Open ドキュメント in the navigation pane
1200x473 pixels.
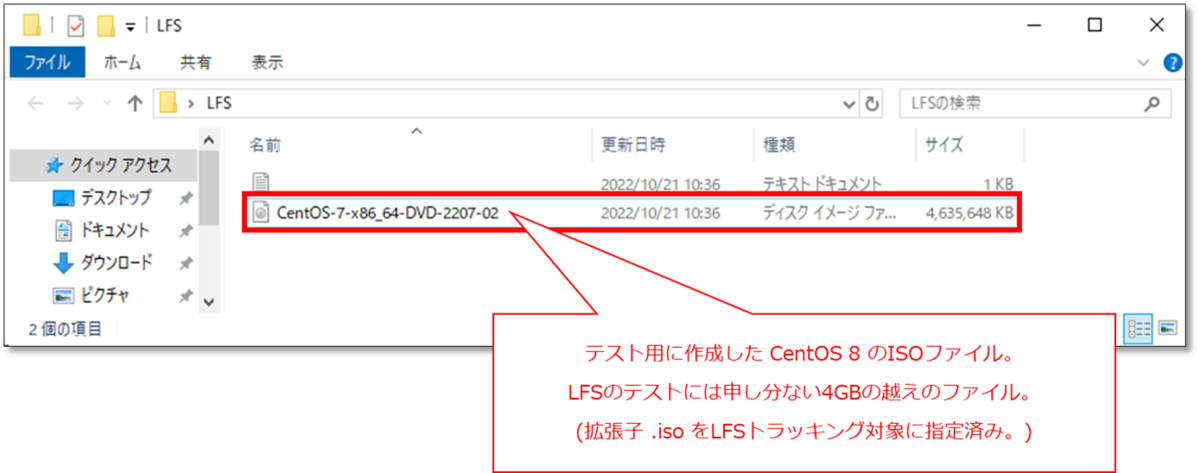(115, 231)
